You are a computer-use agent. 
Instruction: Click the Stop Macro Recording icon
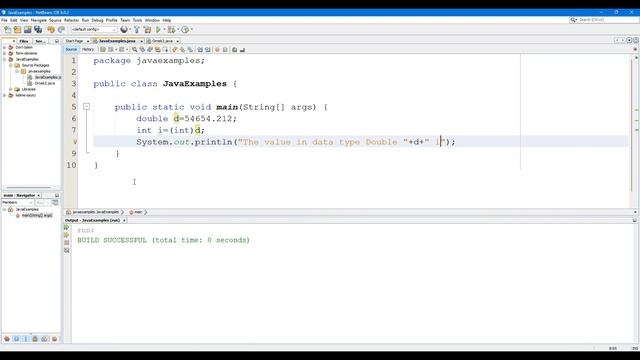coord(225,49)
